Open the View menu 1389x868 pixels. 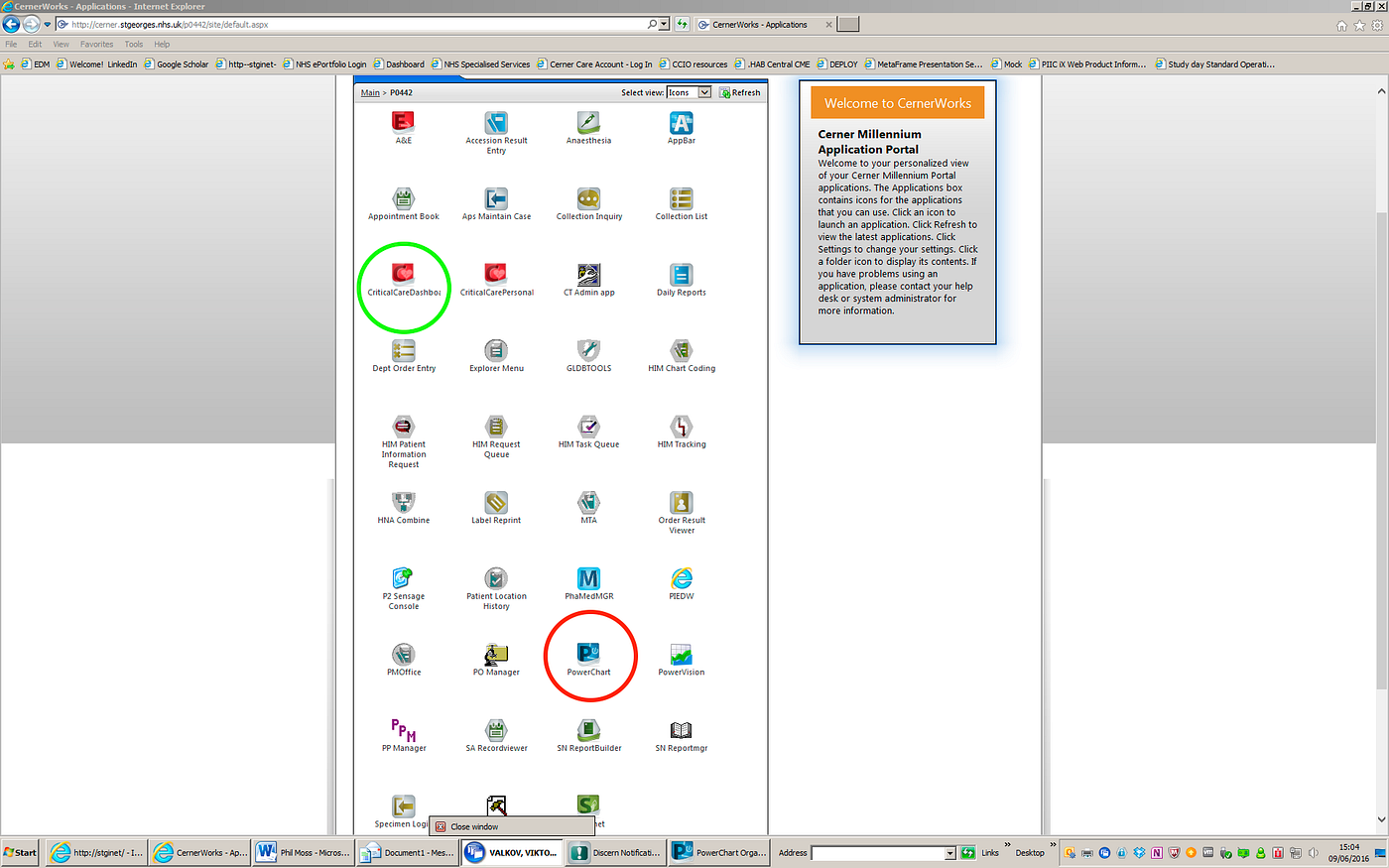point(61,45)
